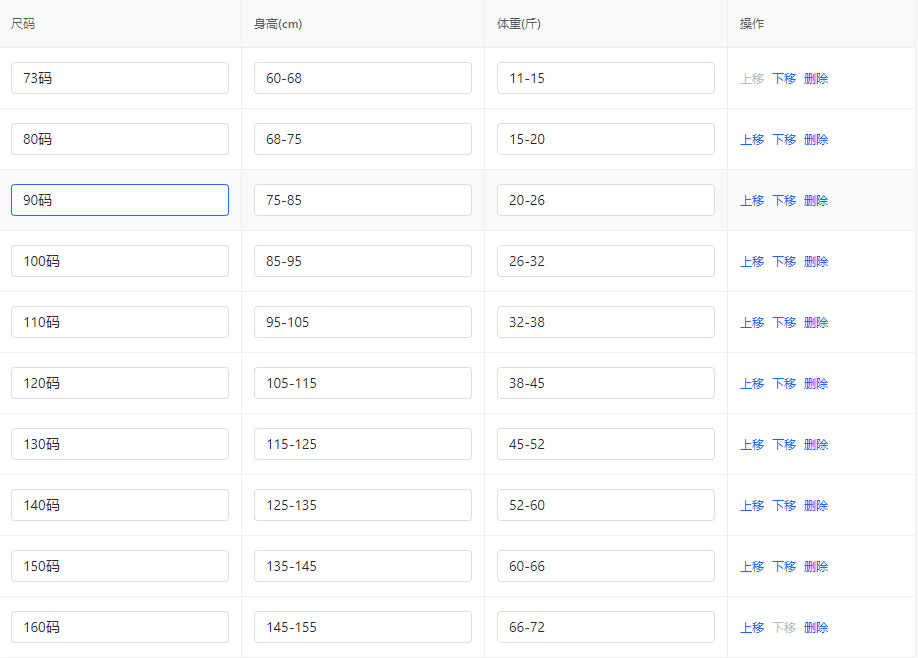Move the 140码 row up with 上移
The image size is (918, 658).
tap(752, 506)
